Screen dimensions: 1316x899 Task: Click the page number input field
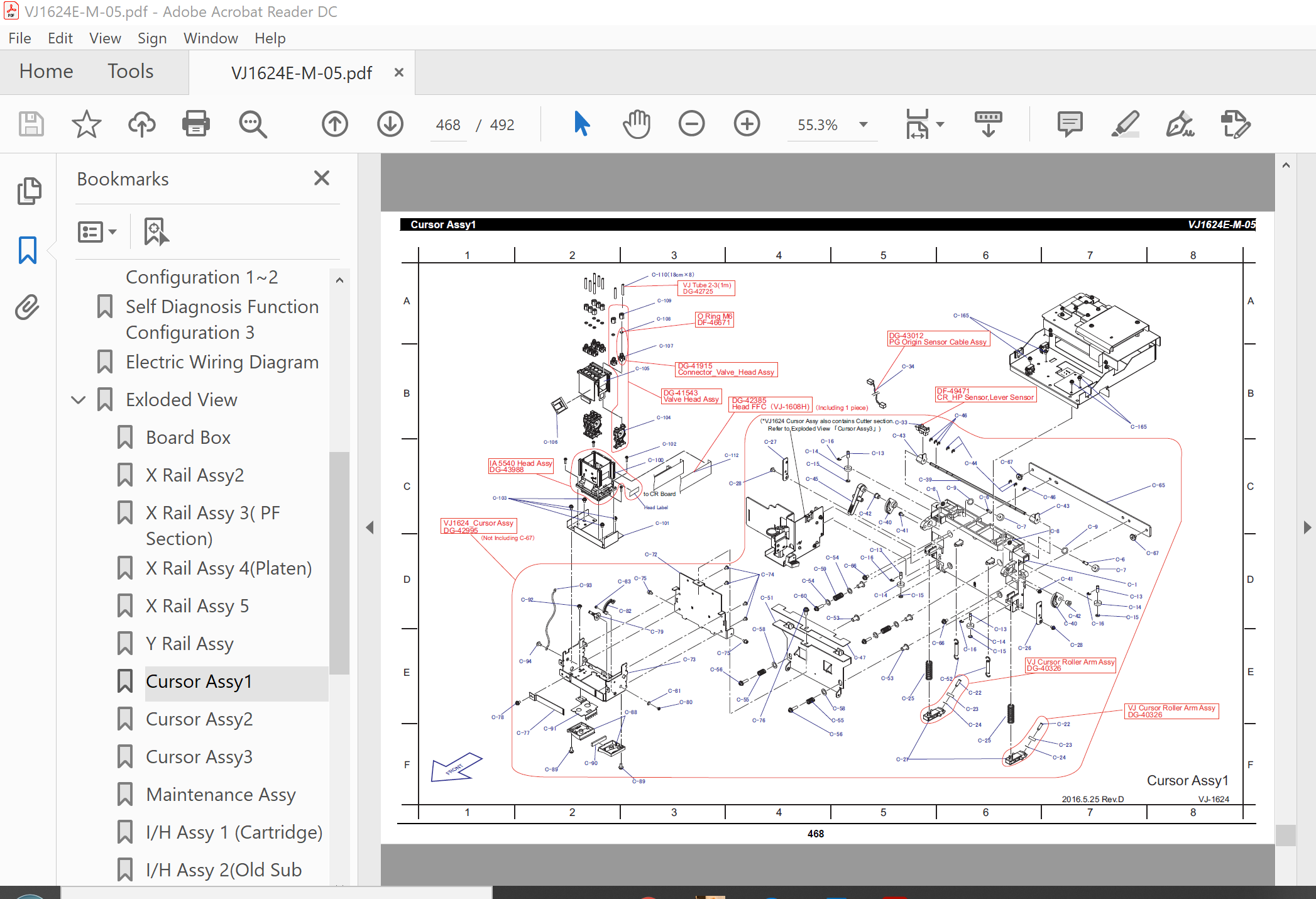[448, 124]
